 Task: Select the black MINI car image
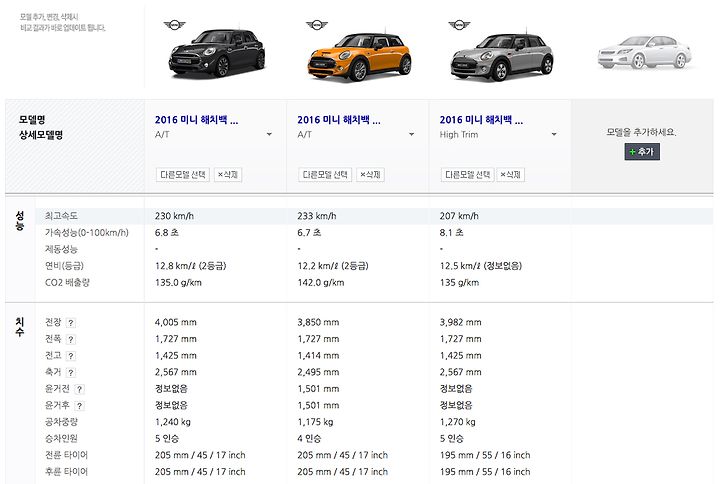click(x=217, y=53)
